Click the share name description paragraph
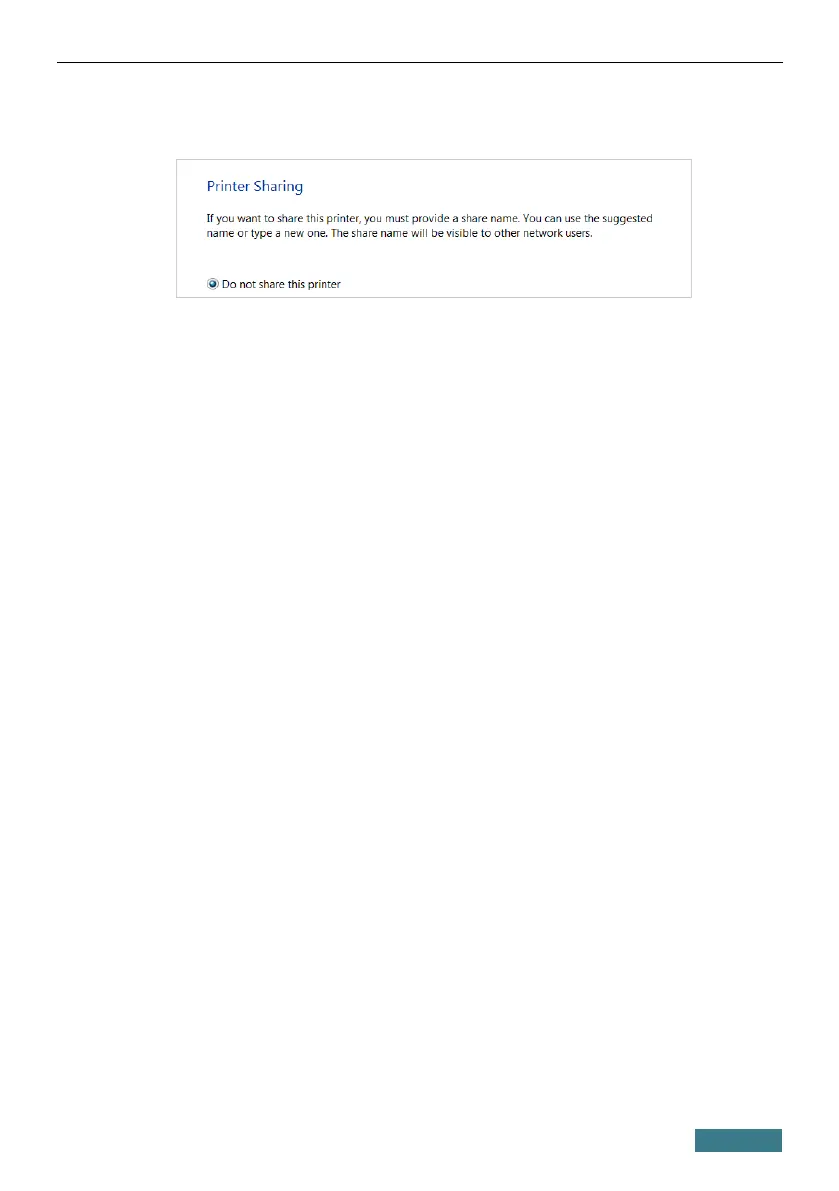 [x=429, y=226]
